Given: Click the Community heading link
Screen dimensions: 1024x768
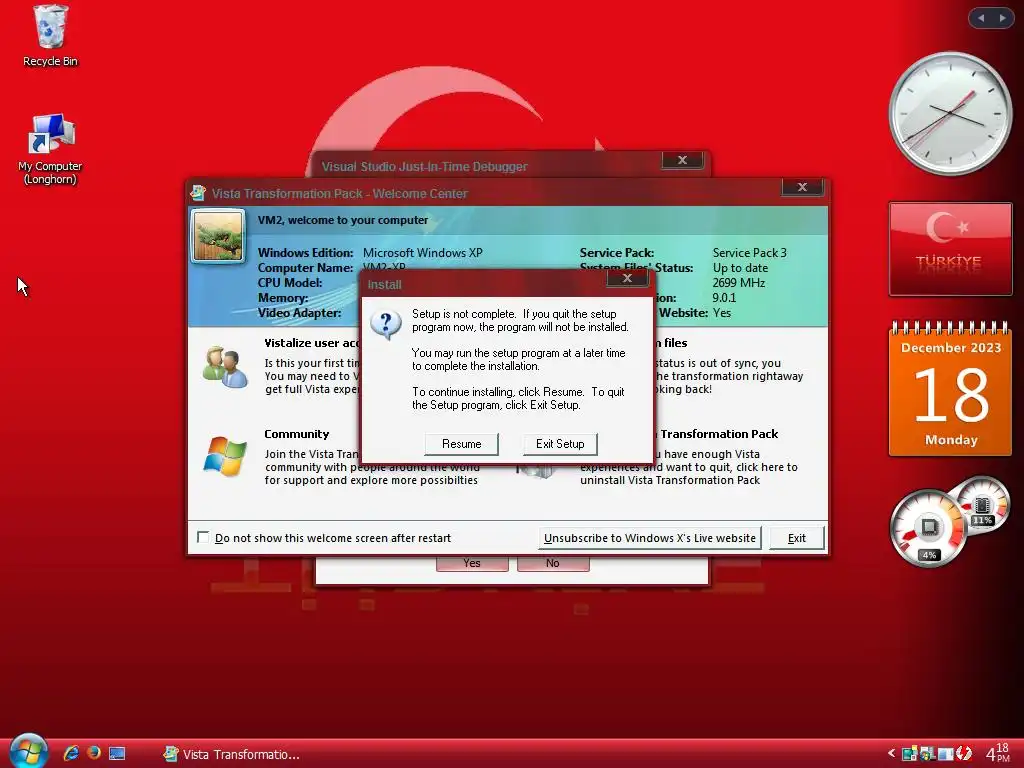Looking at the screenshot, I should point(296,434).
